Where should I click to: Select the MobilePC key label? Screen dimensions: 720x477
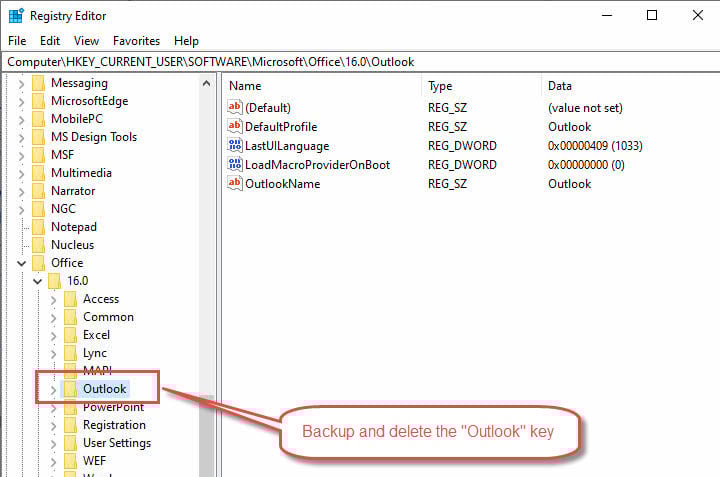point(77,119)
